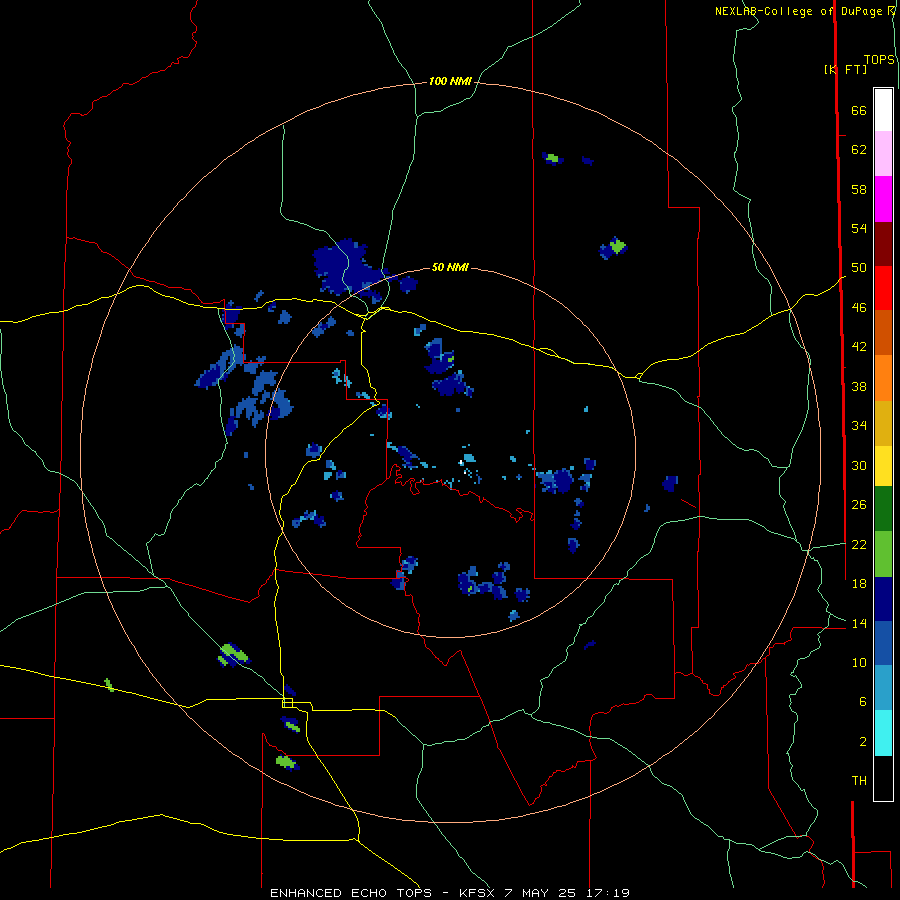The image size is (900, 900).
Task: Click legend value 6
Action: pos(863,702)
